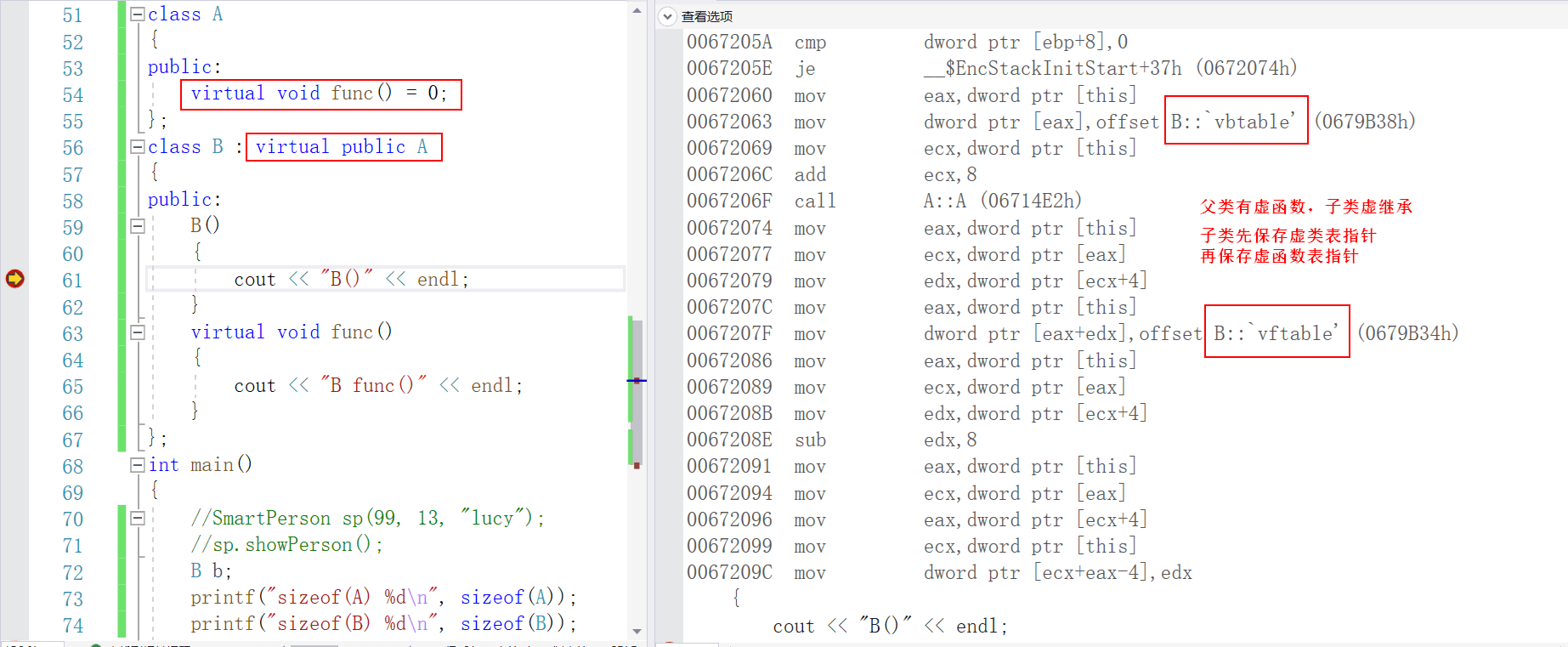Click the printf sizeof(B) line
The width and height of the screenshot is (1568, 647).
(383, 624)
